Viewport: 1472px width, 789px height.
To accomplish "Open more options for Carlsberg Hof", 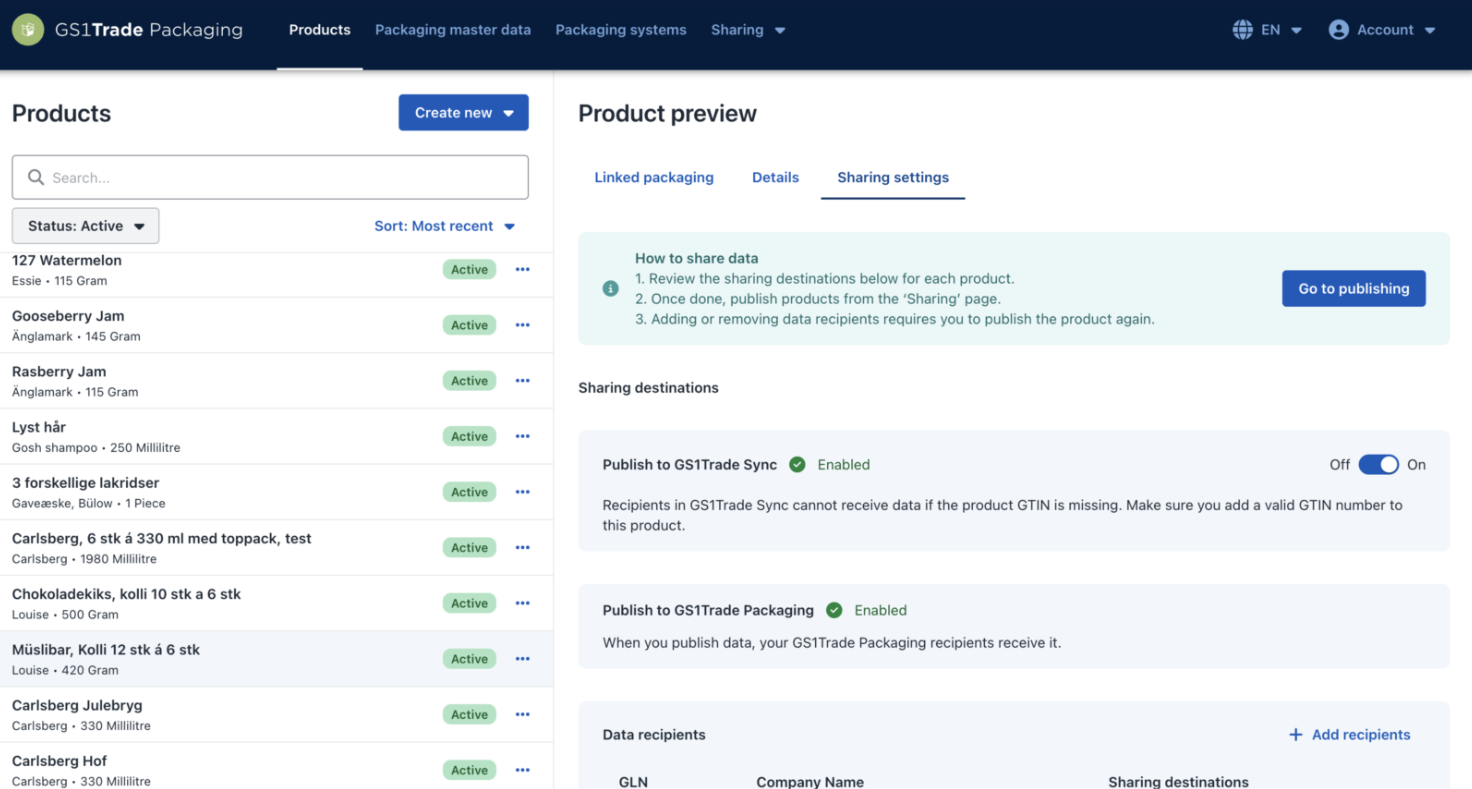I will [x=522, y=770].
